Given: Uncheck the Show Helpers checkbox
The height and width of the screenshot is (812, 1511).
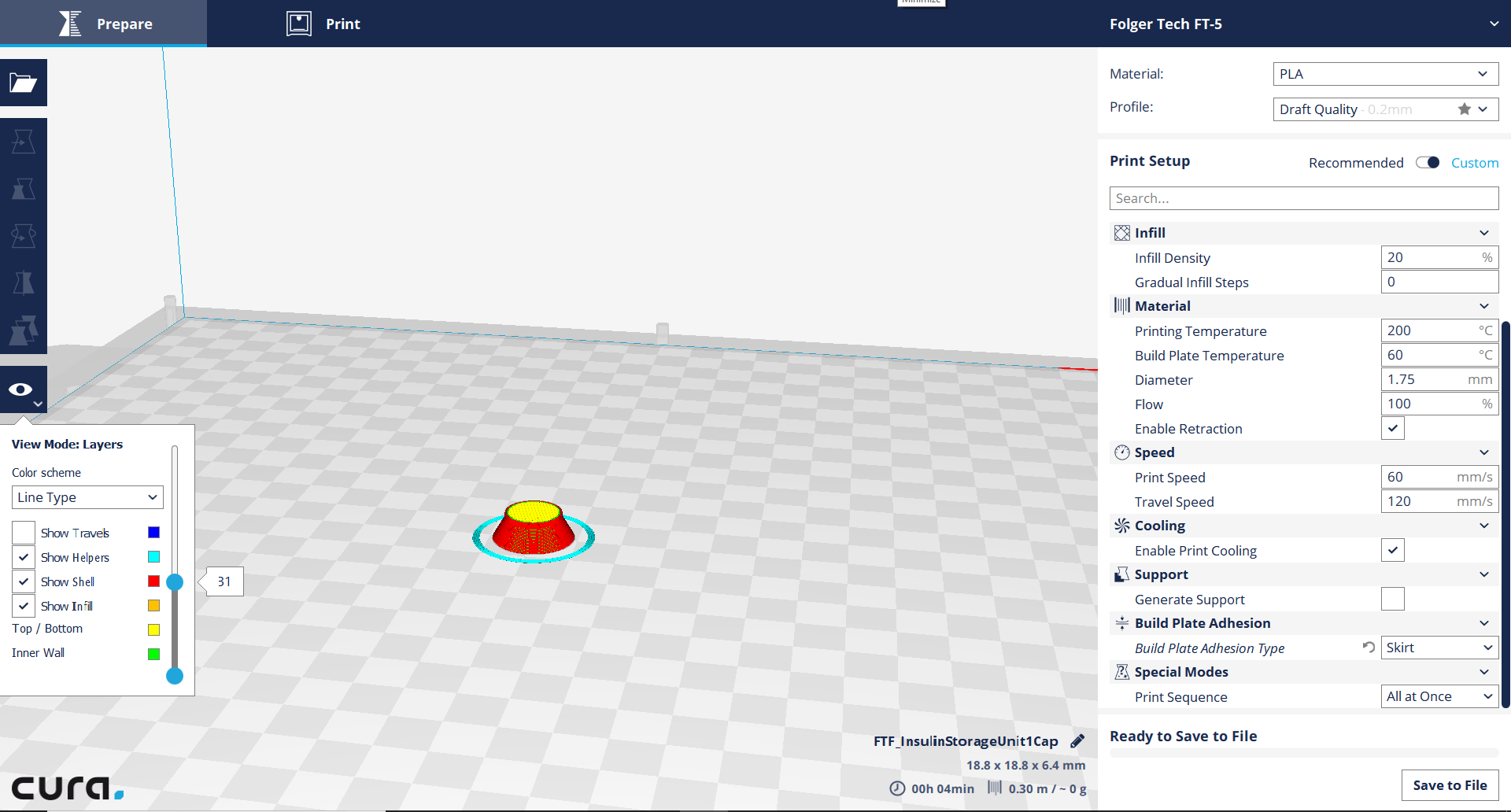Looking at the screenshot, I should 24,557.
